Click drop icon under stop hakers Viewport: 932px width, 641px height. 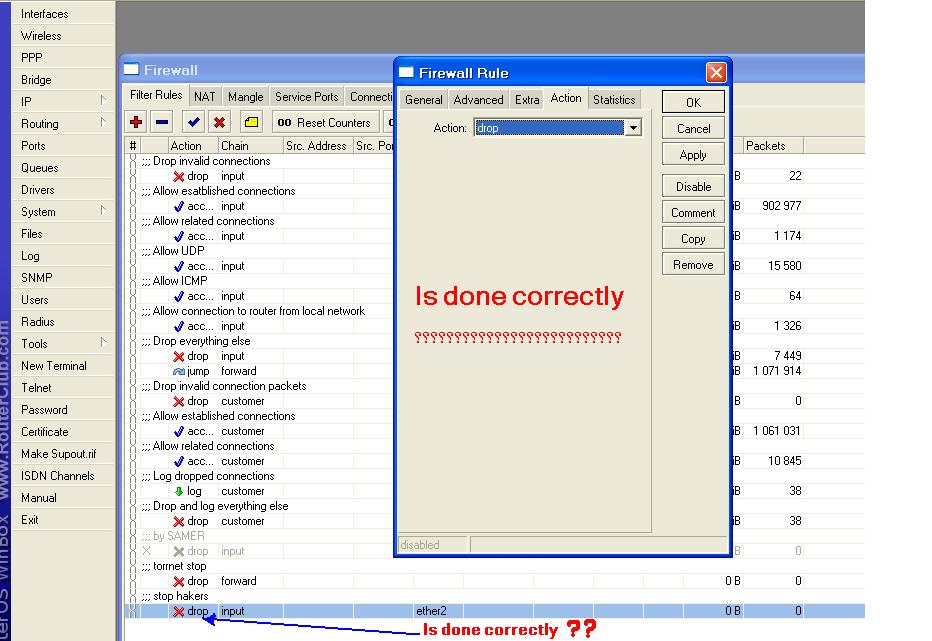(x=178, y=611)
